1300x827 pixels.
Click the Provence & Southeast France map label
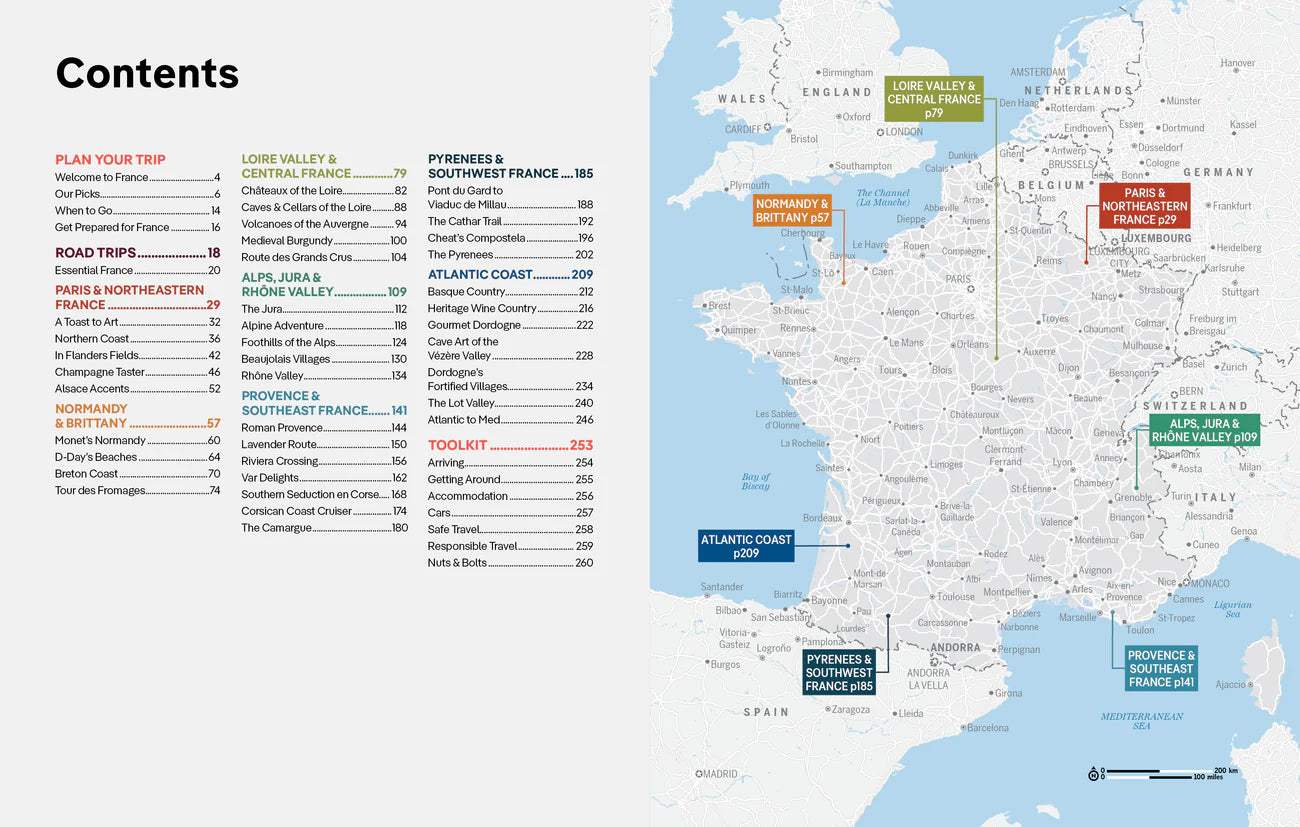coord(1160,669)
